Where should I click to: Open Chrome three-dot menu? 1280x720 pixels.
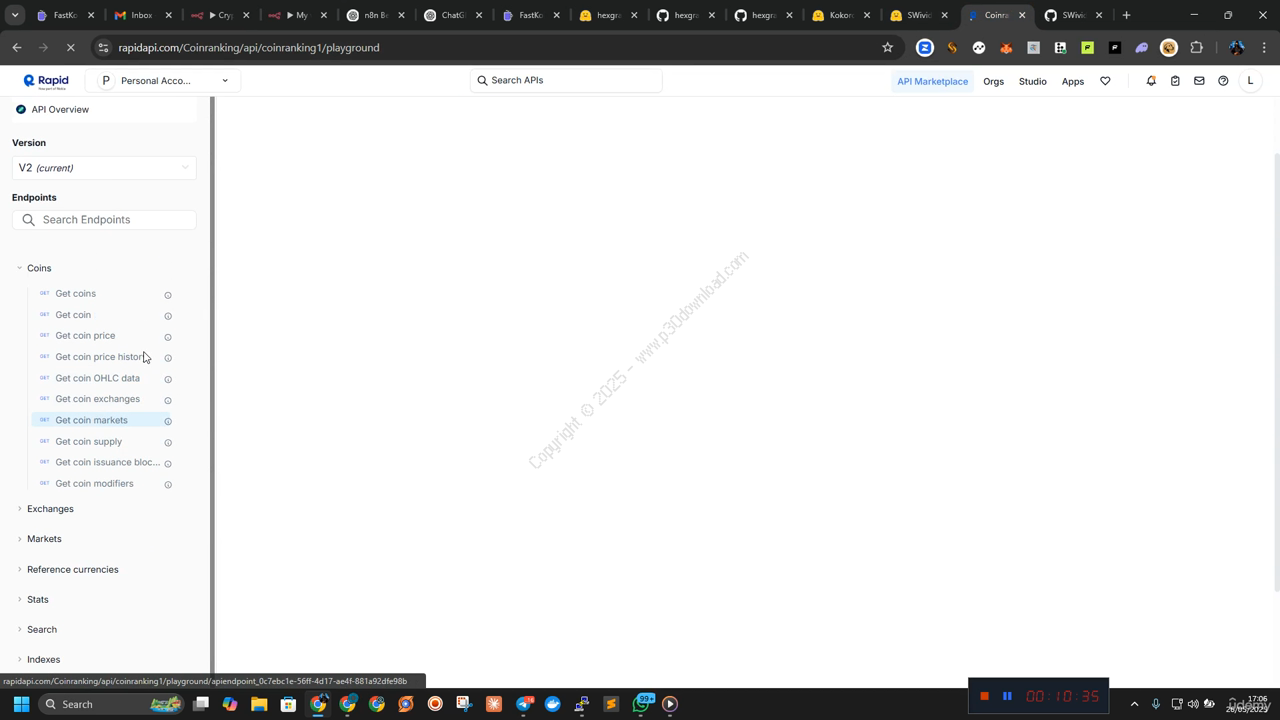[x=1264, y=47]
